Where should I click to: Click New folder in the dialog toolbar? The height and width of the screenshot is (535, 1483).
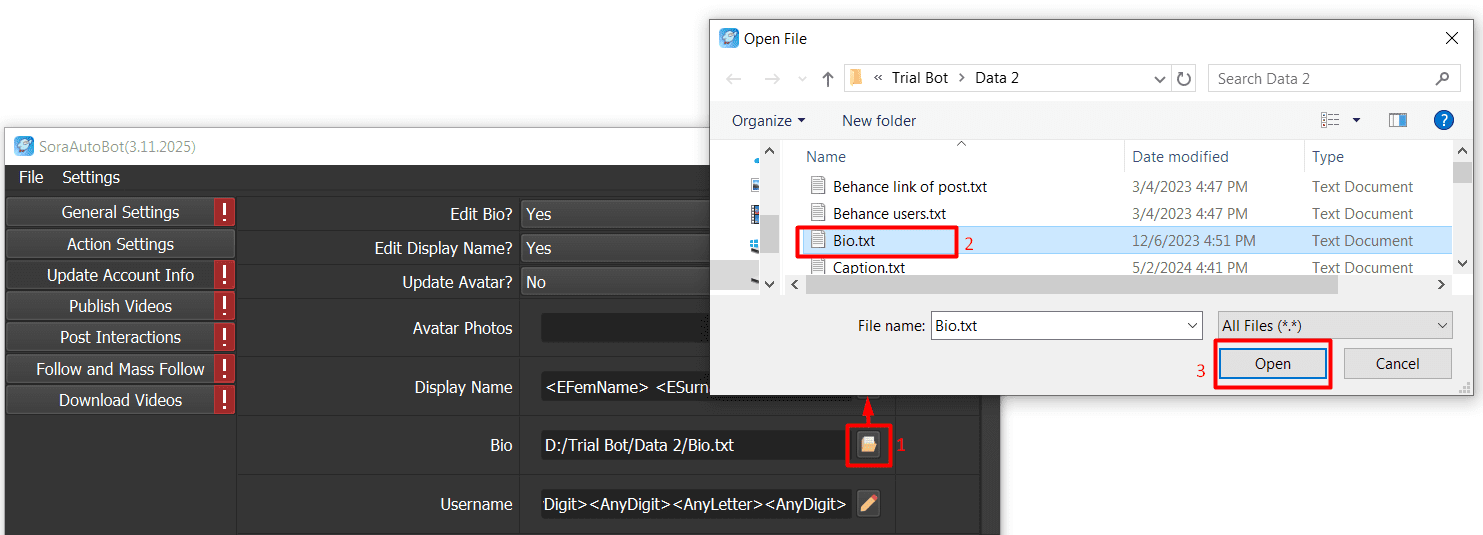tap(879, 120)
